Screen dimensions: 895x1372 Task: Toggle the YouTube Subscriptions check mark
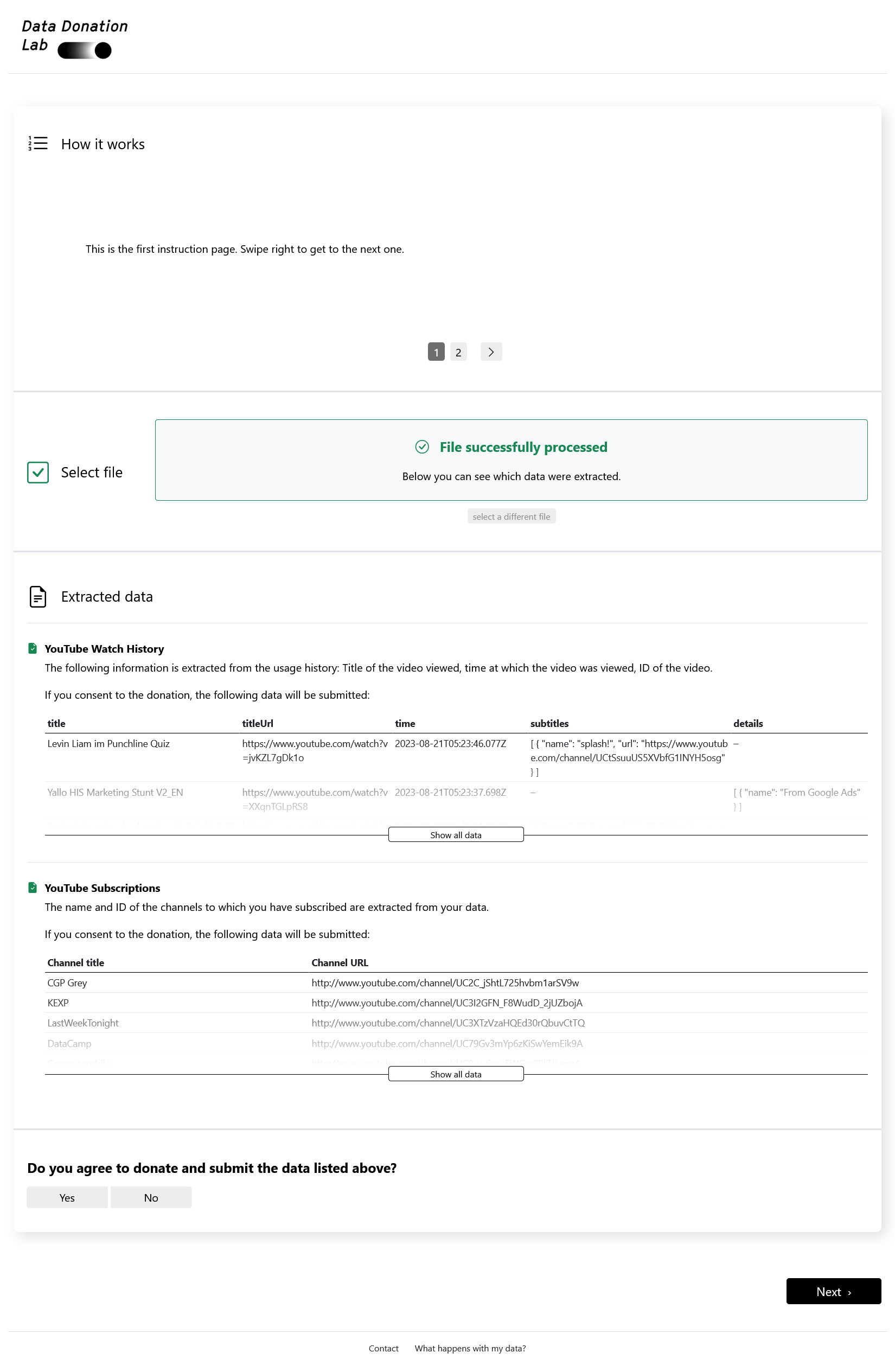(x=32, y=887)
